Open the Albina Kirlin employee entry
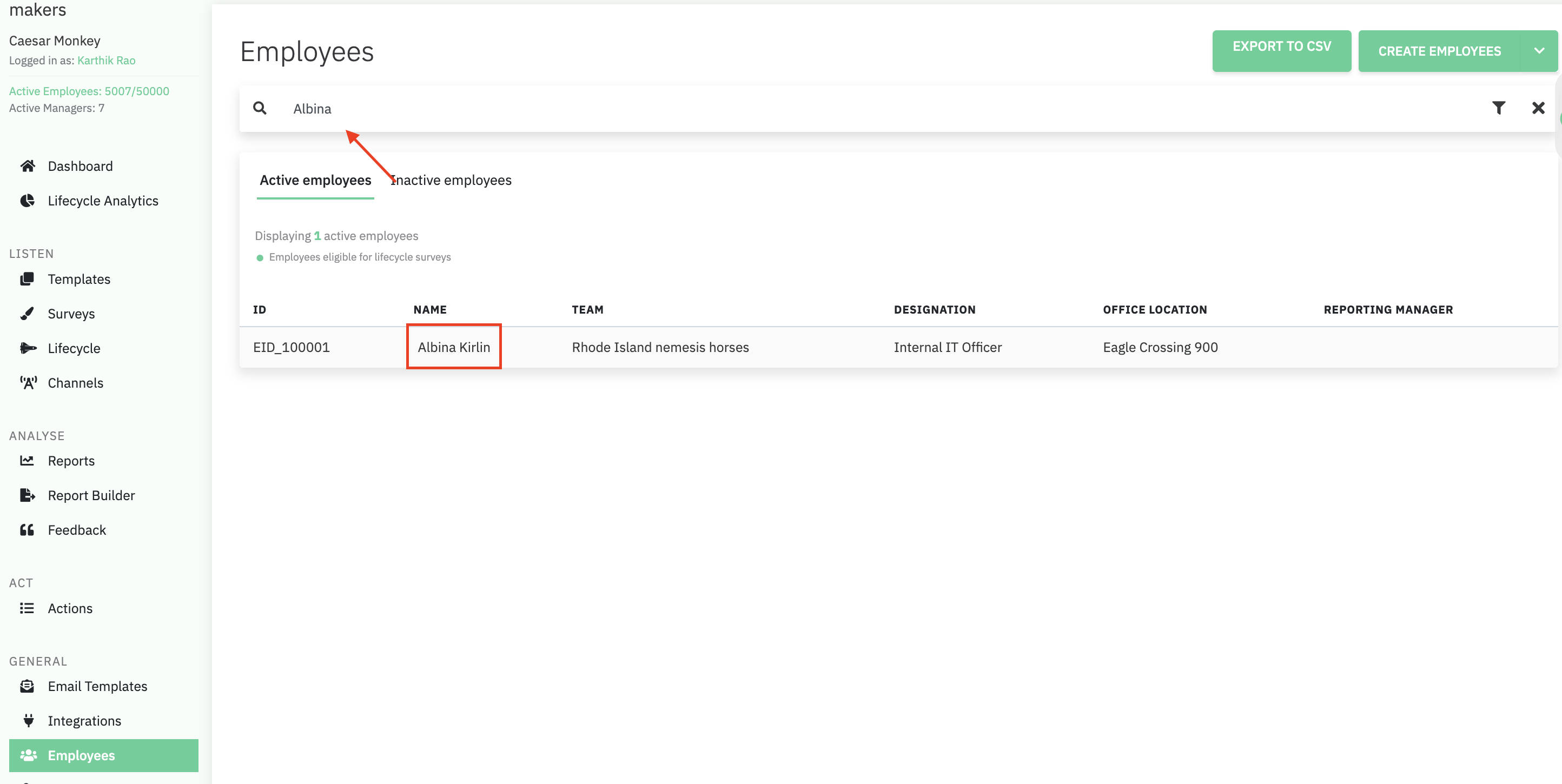The height and width of the screenshot is (784, 1562). tap(454, 347)
